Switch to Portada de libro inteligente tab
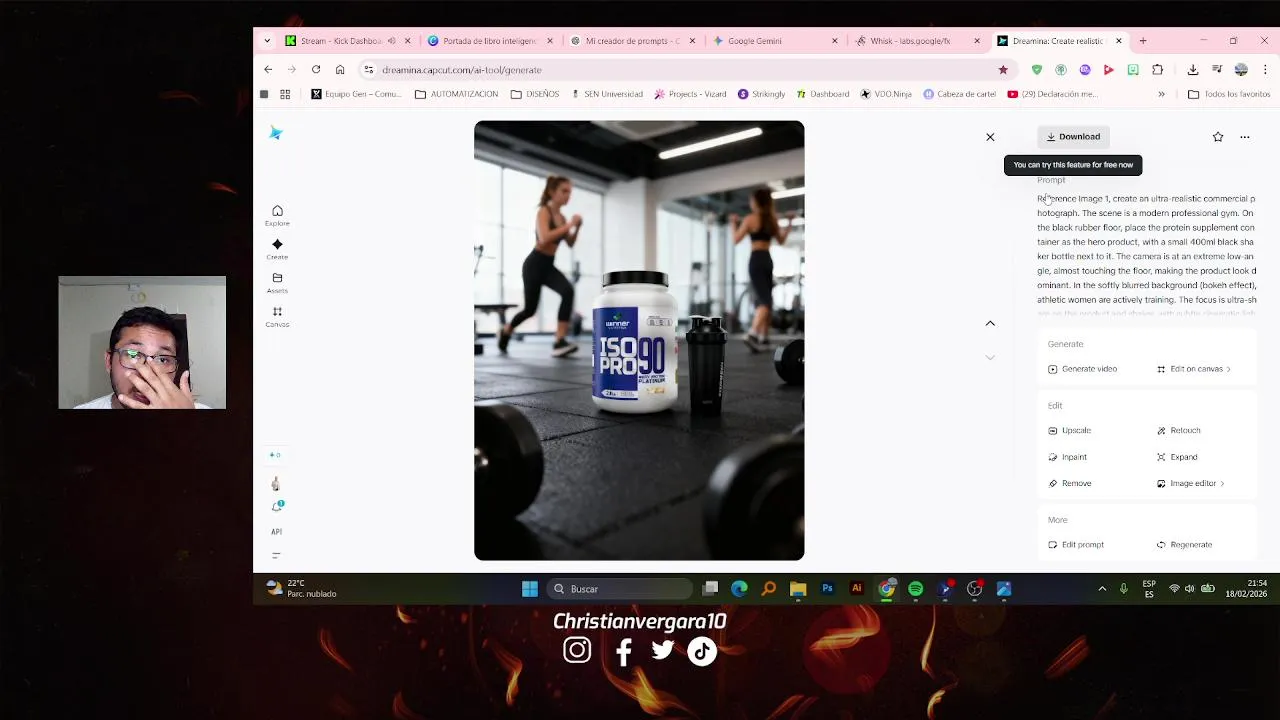1280x720 pixels. [489, 41]
